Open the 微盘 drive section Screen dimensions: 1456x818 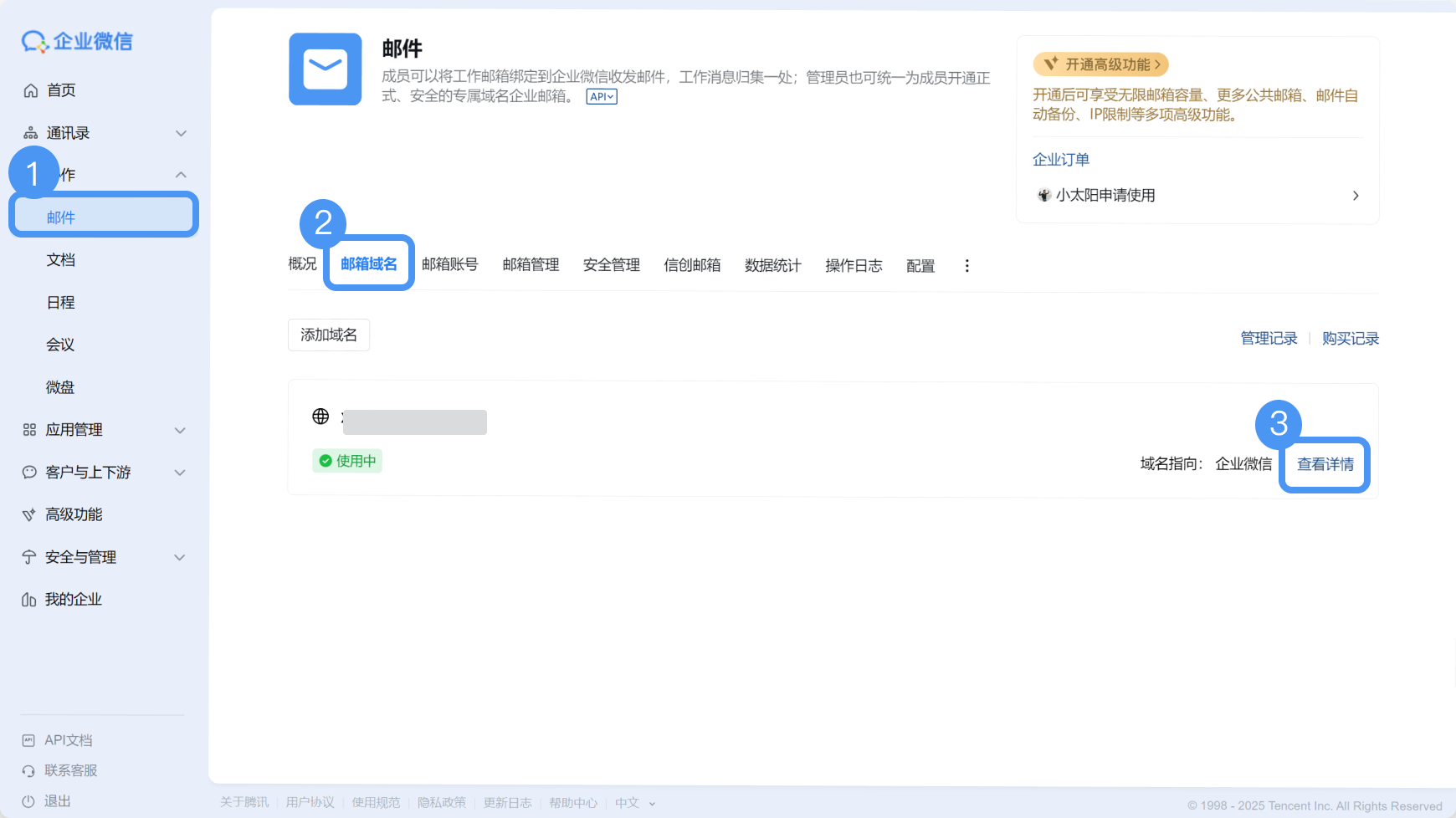(x=59, y=386)
